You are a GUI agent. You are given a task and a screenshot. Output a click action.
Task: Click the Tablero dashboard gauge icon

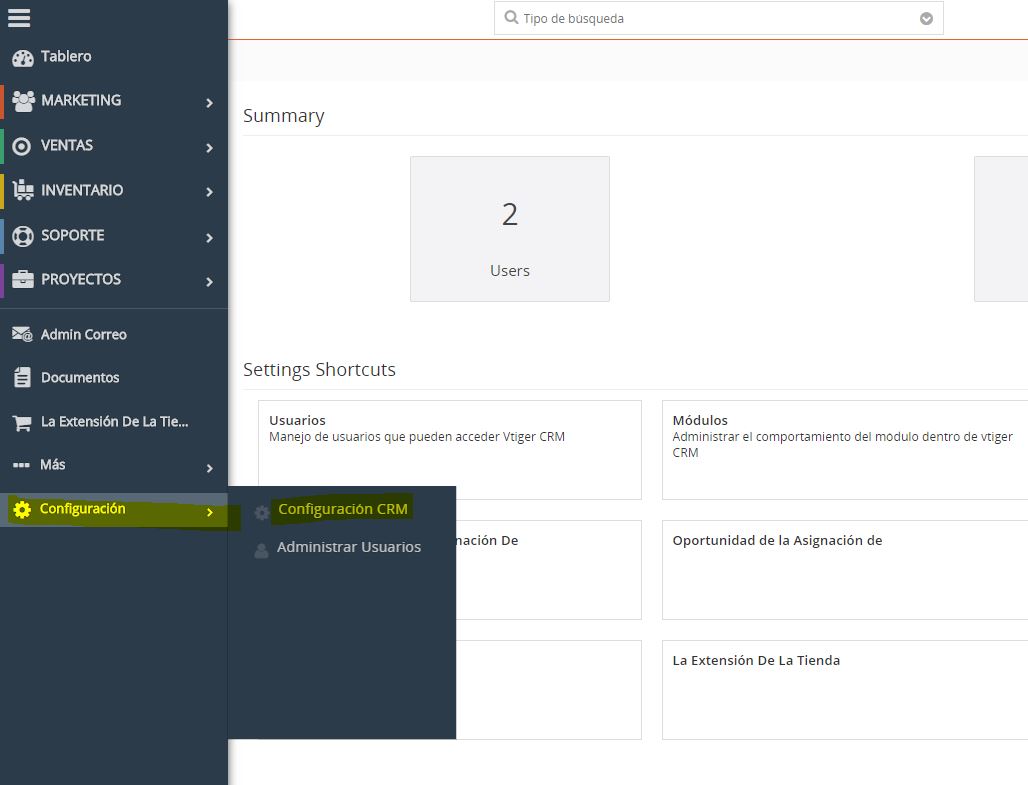[23, 58]
